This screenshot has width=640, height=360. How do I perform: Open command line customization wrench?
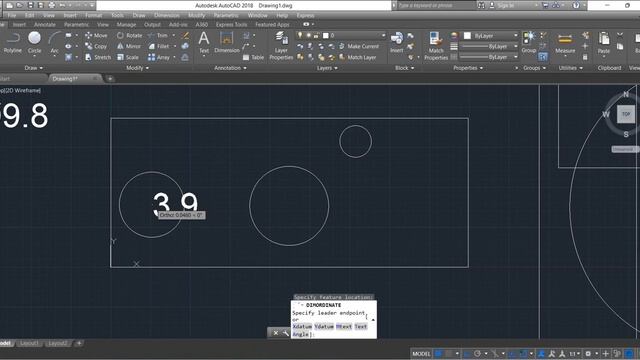click(285, 333)
